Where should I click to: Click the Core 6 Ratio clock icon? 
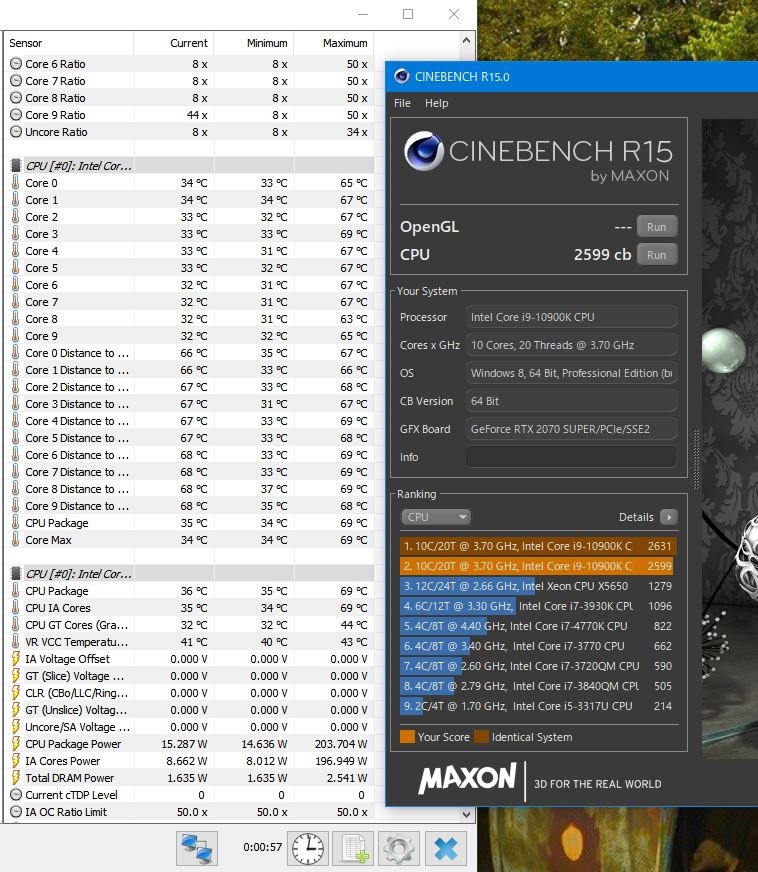tap(16, 64)
